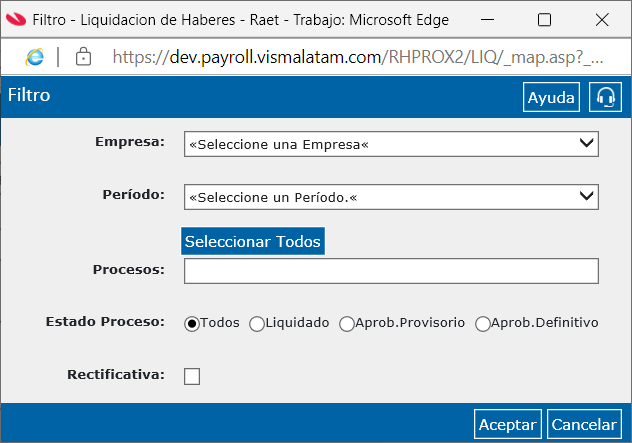The height and width of the screenshot is (443, 632).
Task: Choose Aprob.Provisorio process state
Action: (347, 324)
